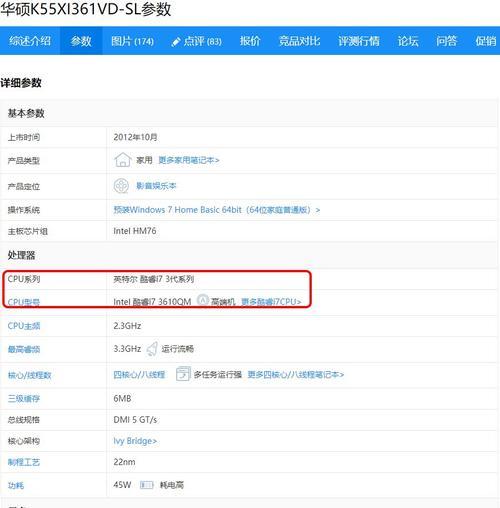This screenshot has width=500, height=508.
Task: Click the CPU型号 label link
Action: coord(24,302)
